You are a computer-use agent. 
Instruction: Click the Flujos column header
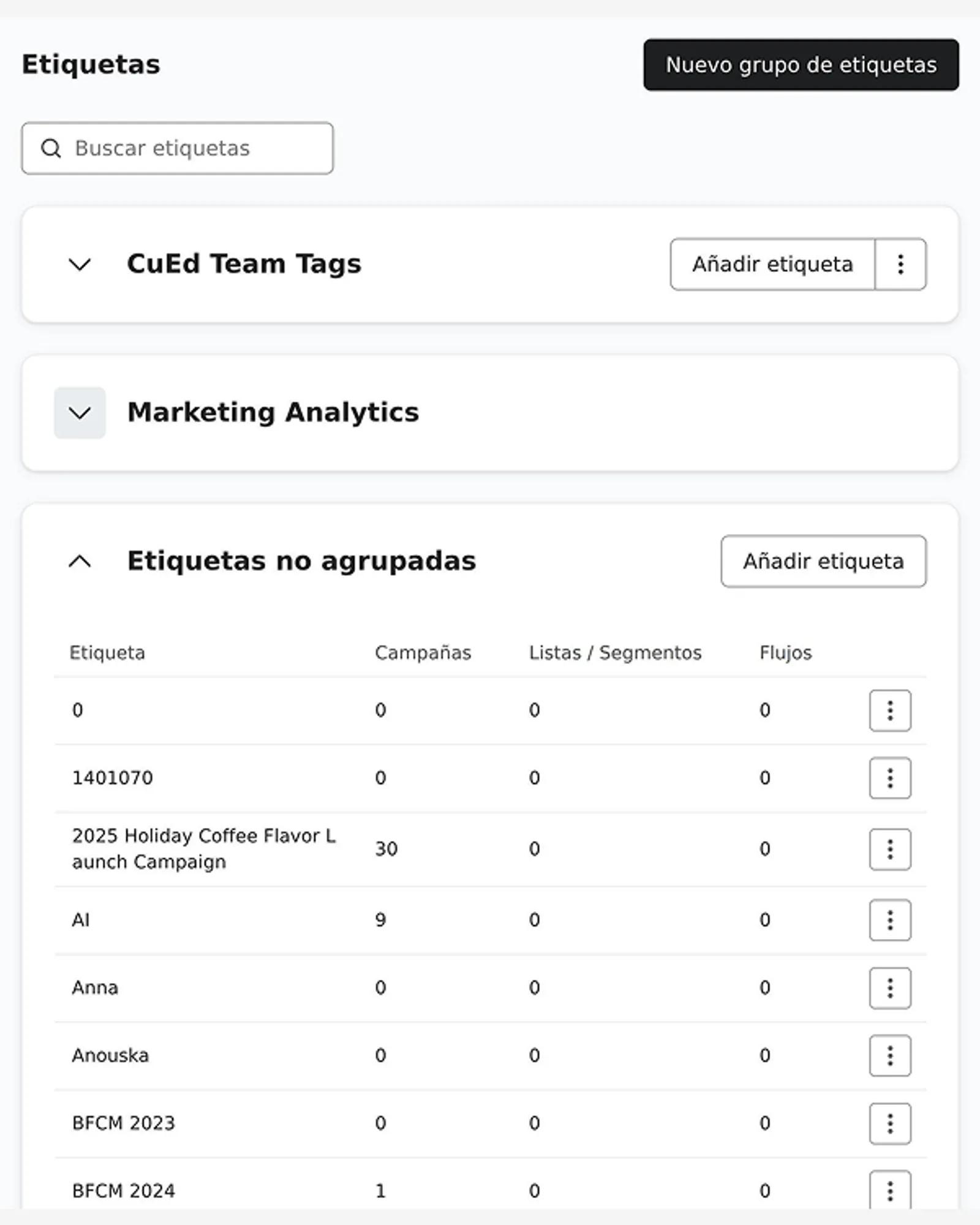click(785, 653)
